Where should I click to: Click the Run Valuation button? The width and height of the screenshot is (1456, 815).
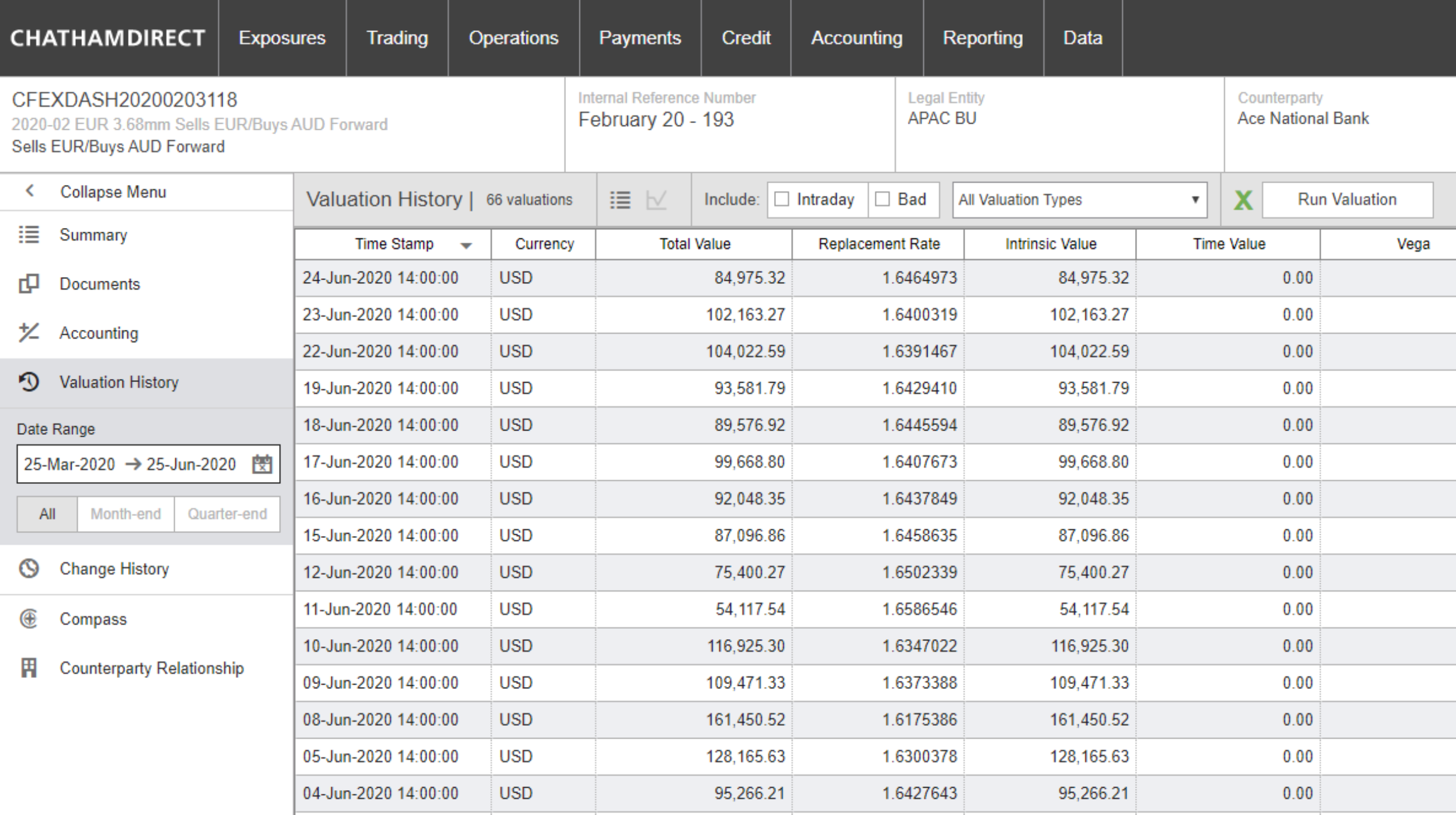pos(1346,199)
